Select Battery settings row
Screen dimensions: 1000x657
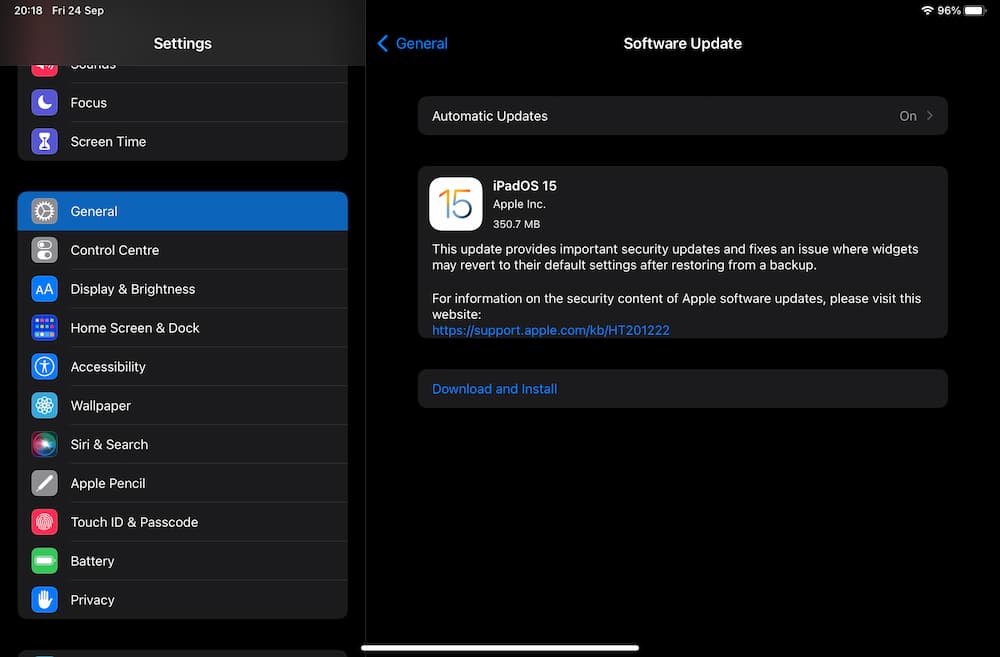point(182,561)
